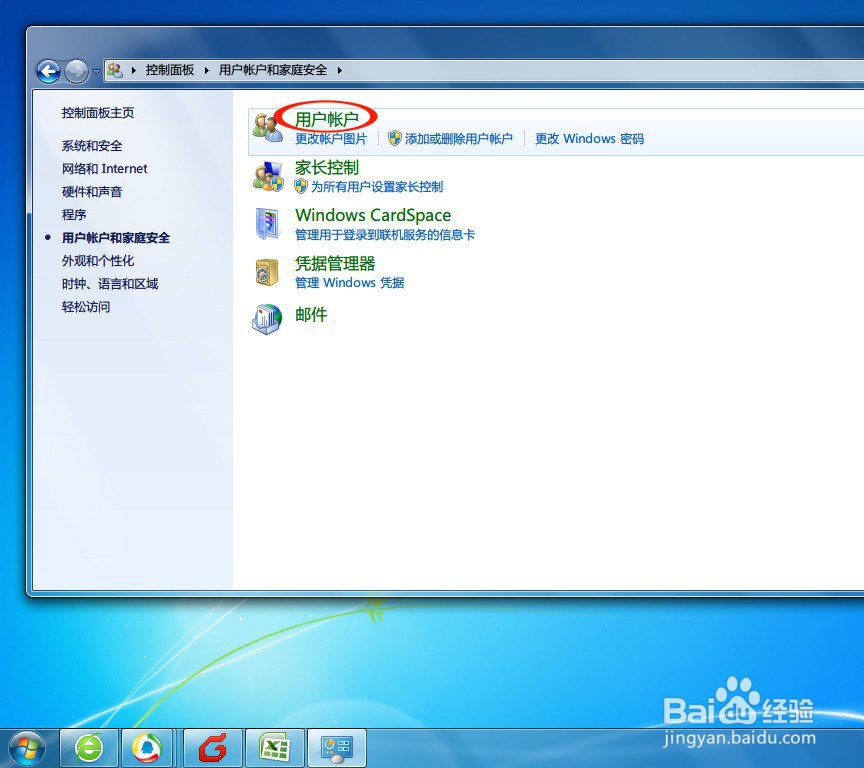The width and height of the screenshot is (864, 768).
Task: Open the 邮件 heading link
Action: [x=311, y=315]
